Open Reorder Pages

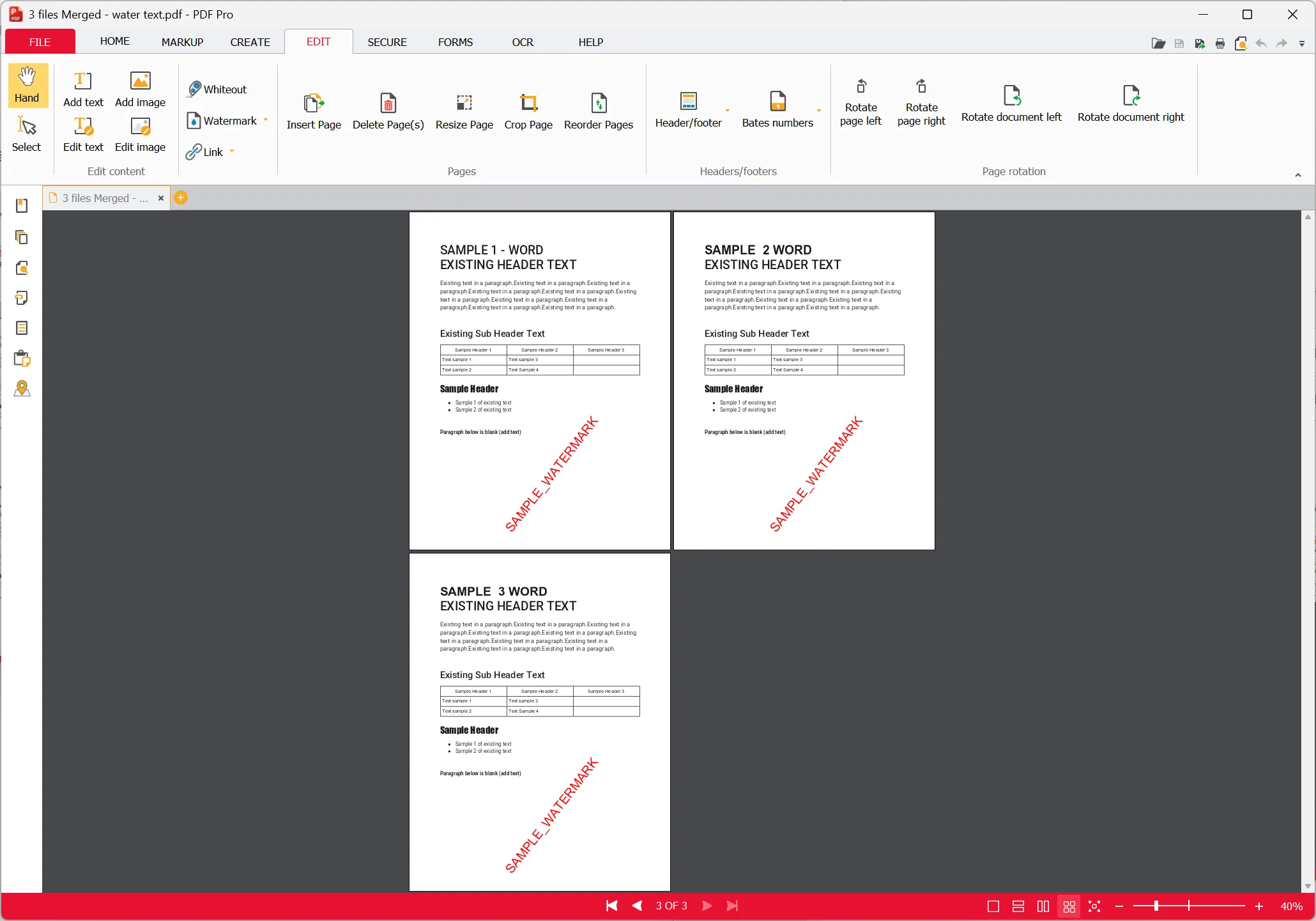(599, 111)
